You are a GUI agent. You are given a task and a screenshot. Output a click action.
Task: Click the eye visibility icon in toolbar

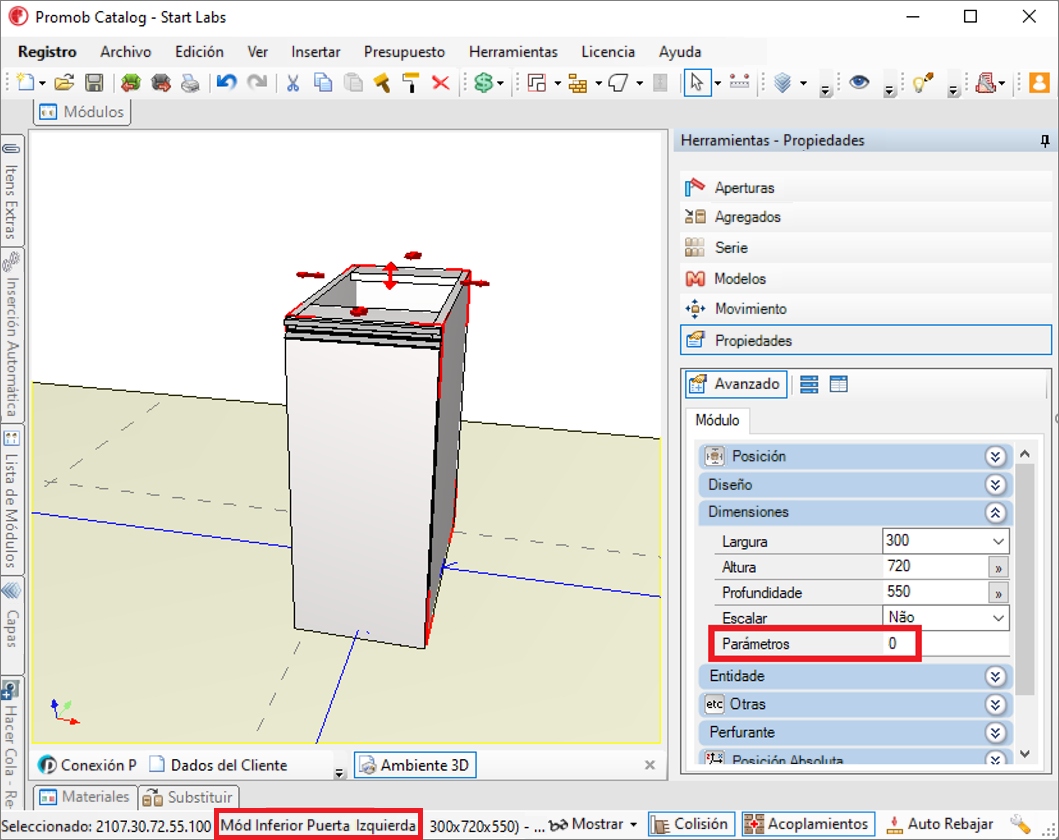[859, 82]
